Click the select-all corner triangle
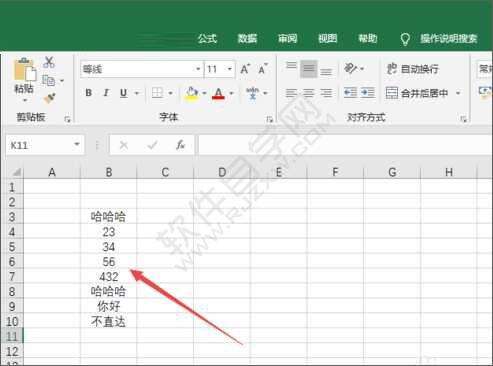Image resolution: width=493 pixels, height=366 pixels. click(16, 172)
